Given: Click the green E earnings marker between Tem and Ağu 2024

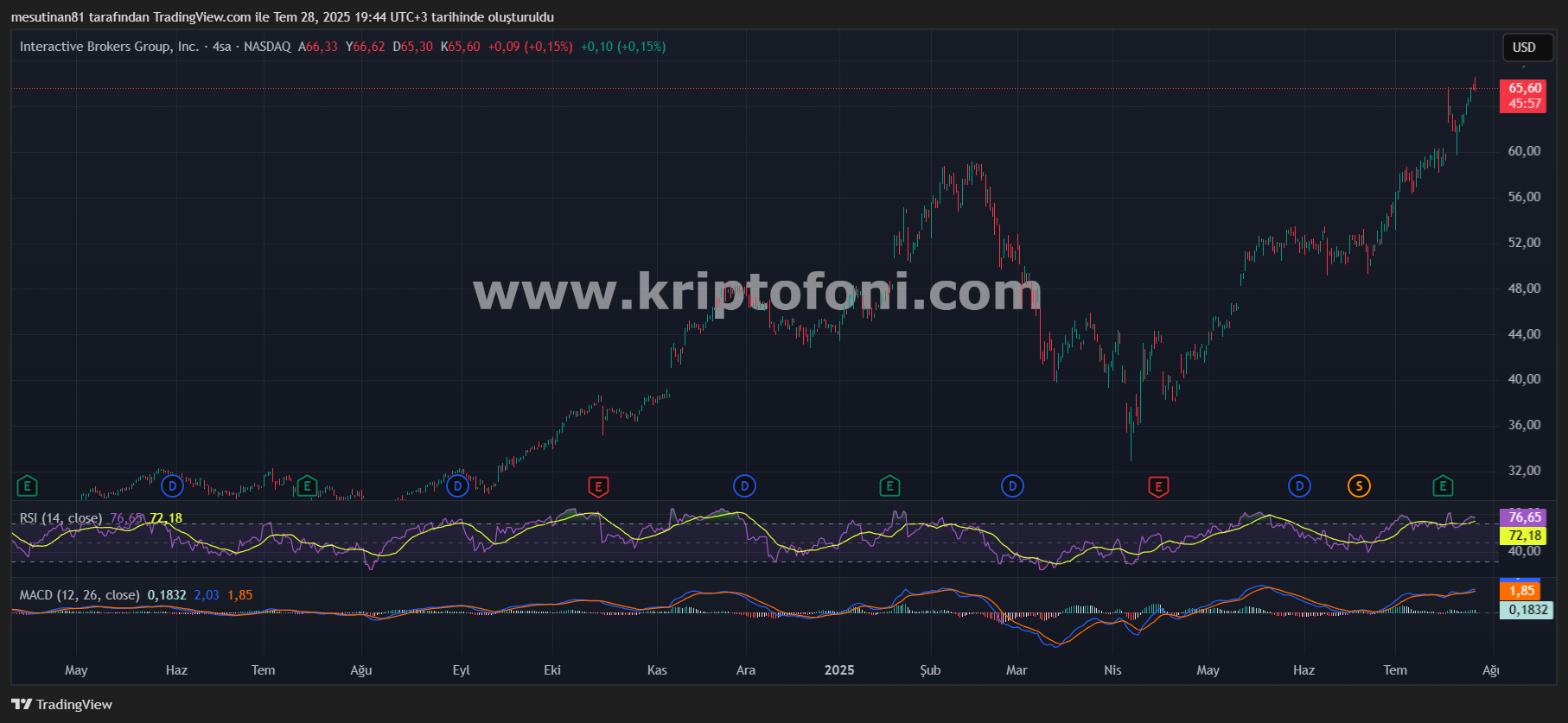Looking at the screenshot, I should pyautogui.click(x=307, y=486).
